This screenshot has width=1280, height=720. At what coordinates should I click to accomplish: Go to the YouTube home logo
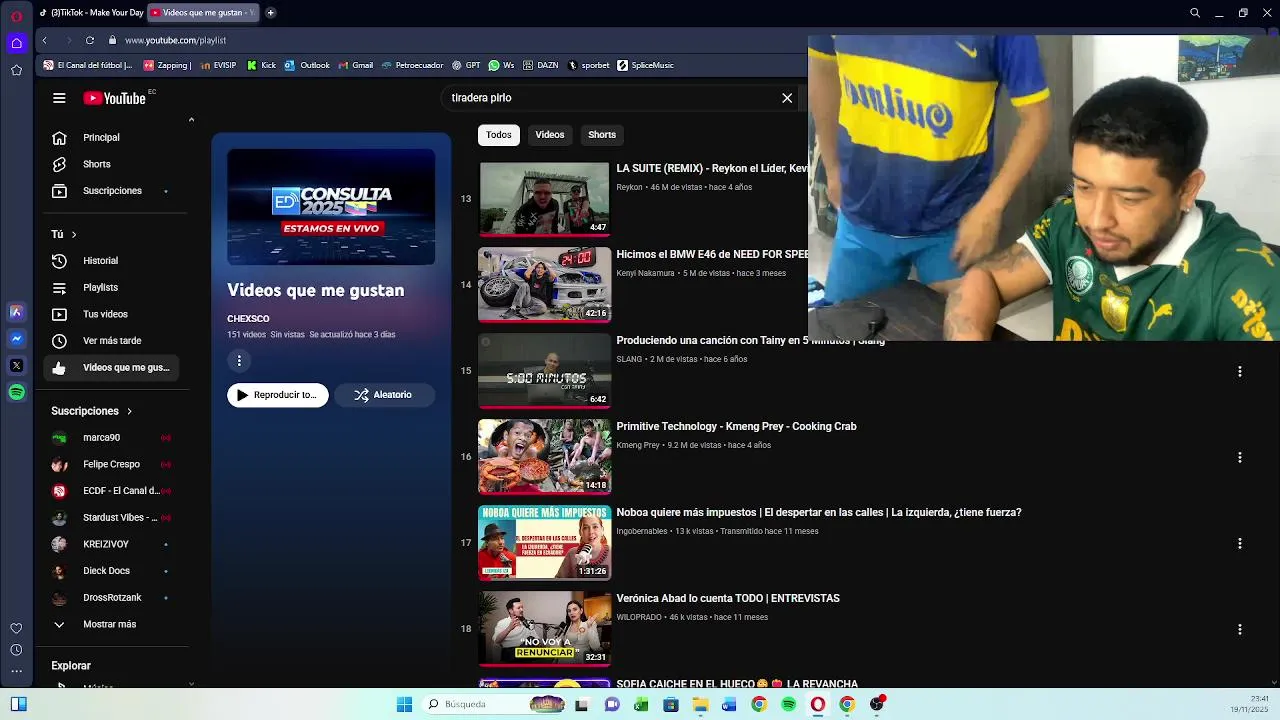tap(114, 98)
